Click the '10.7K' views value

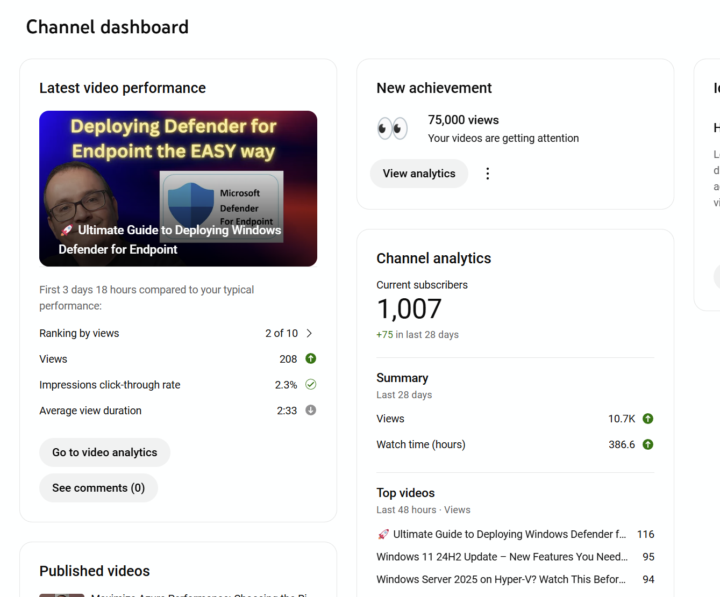coord(622,419)
